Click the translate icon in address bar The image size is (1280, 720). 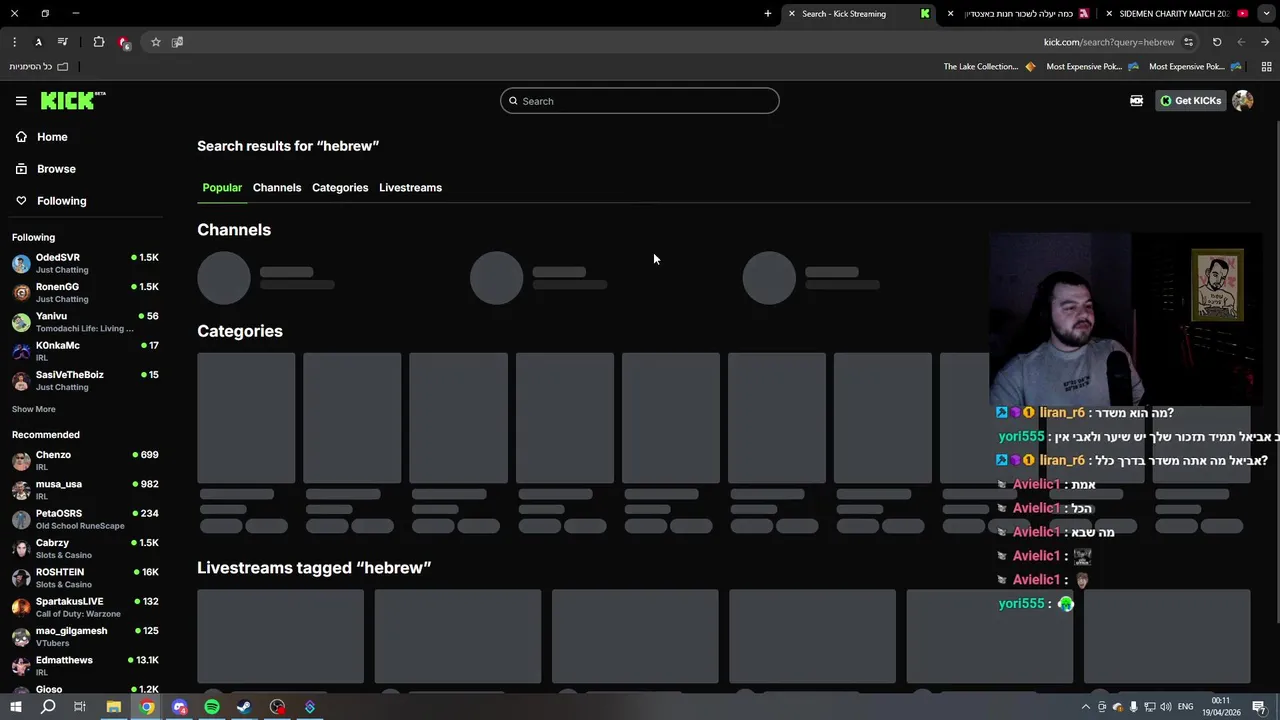coord(177,42)
